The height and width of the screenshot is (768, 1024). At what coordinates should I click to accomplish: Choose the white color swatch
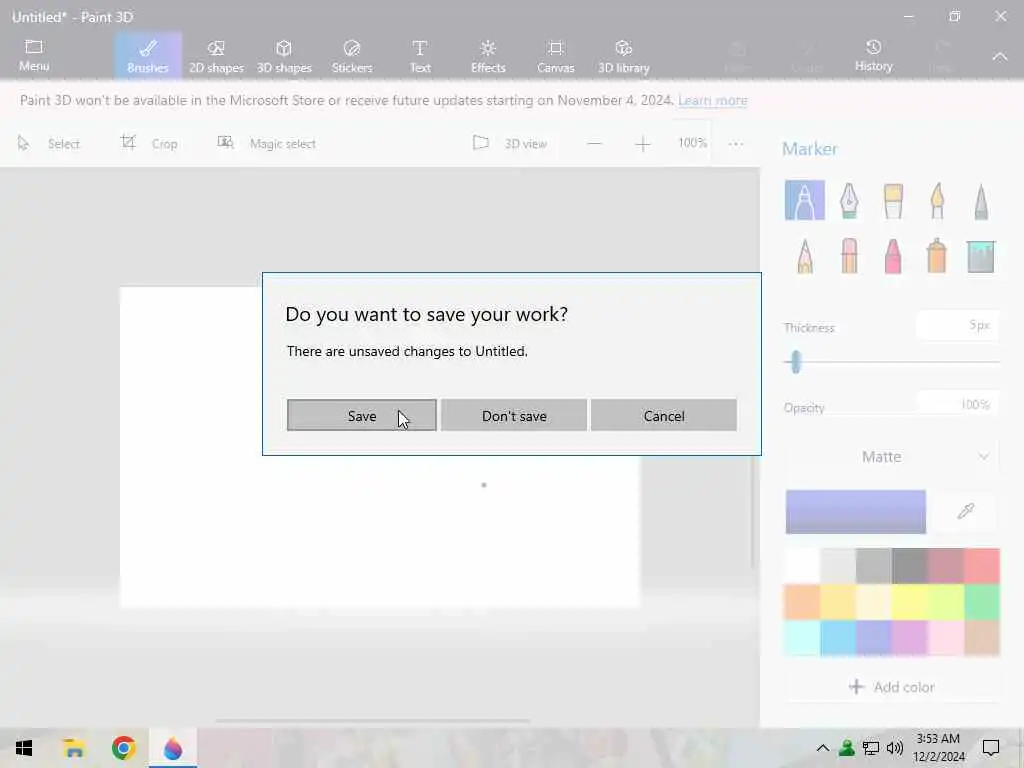(803, 566)
